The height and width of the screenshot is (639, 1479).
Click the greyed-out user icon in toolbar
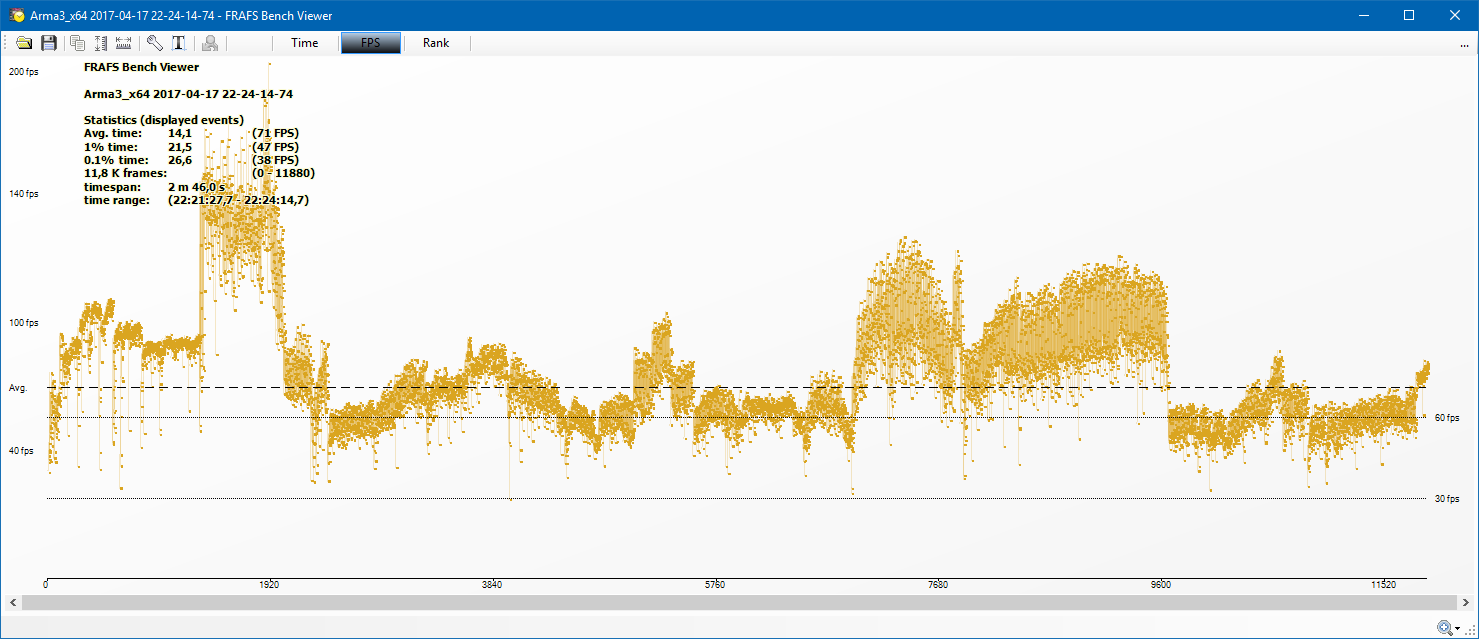pos(210,43)
